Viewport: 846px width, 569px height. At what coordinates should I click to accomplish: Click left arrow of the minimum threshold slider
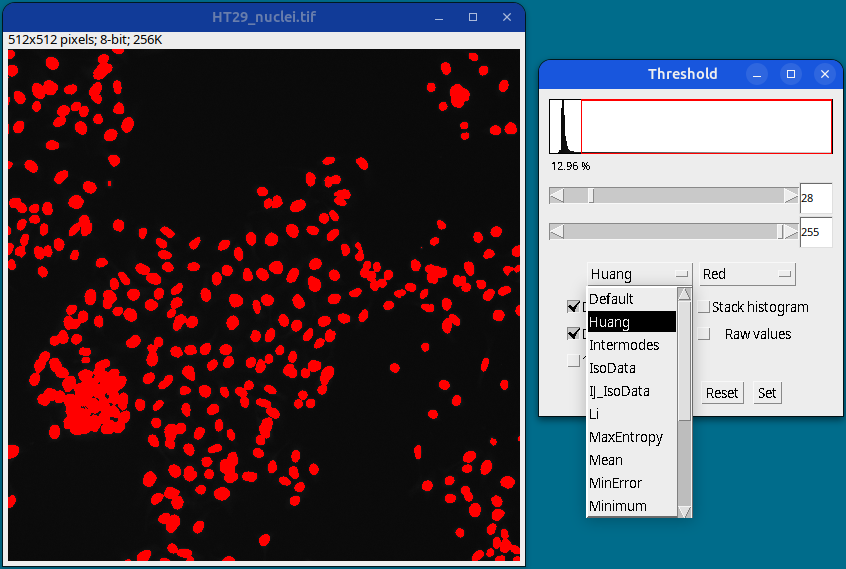[x=557, y=196]
